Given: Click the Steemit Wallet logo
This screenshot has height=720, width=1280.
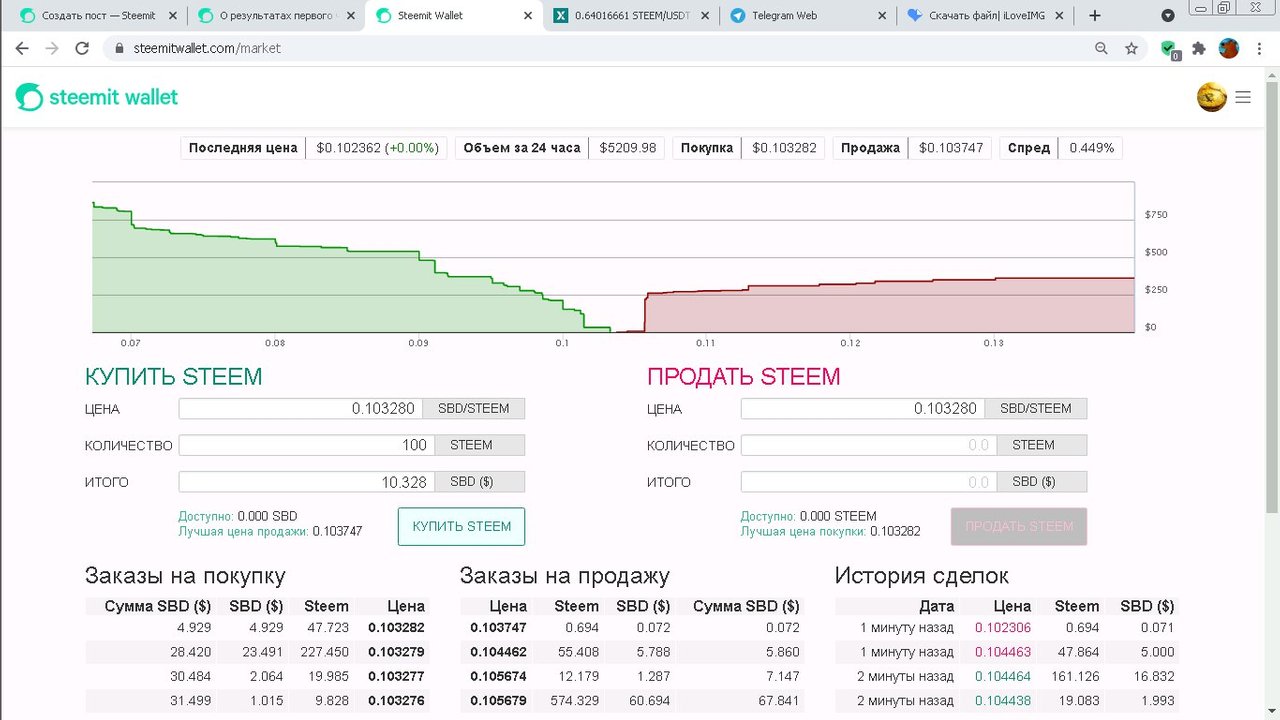Looking at the screenshot, I should (97, 97).
